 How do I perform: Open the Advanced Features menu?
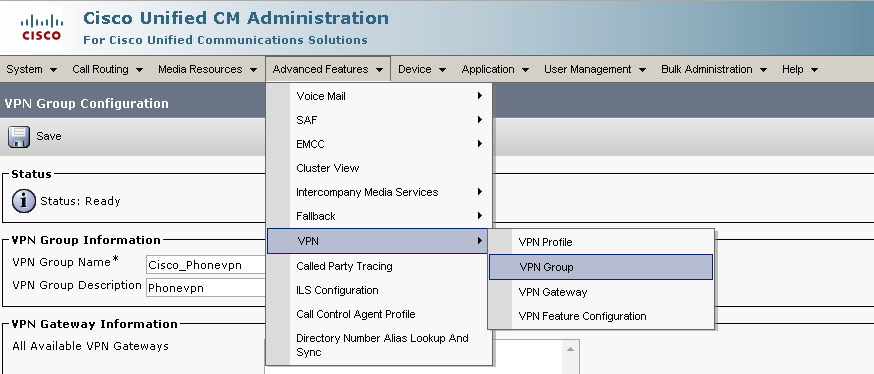pyautogui.click(x=328, y=70)
